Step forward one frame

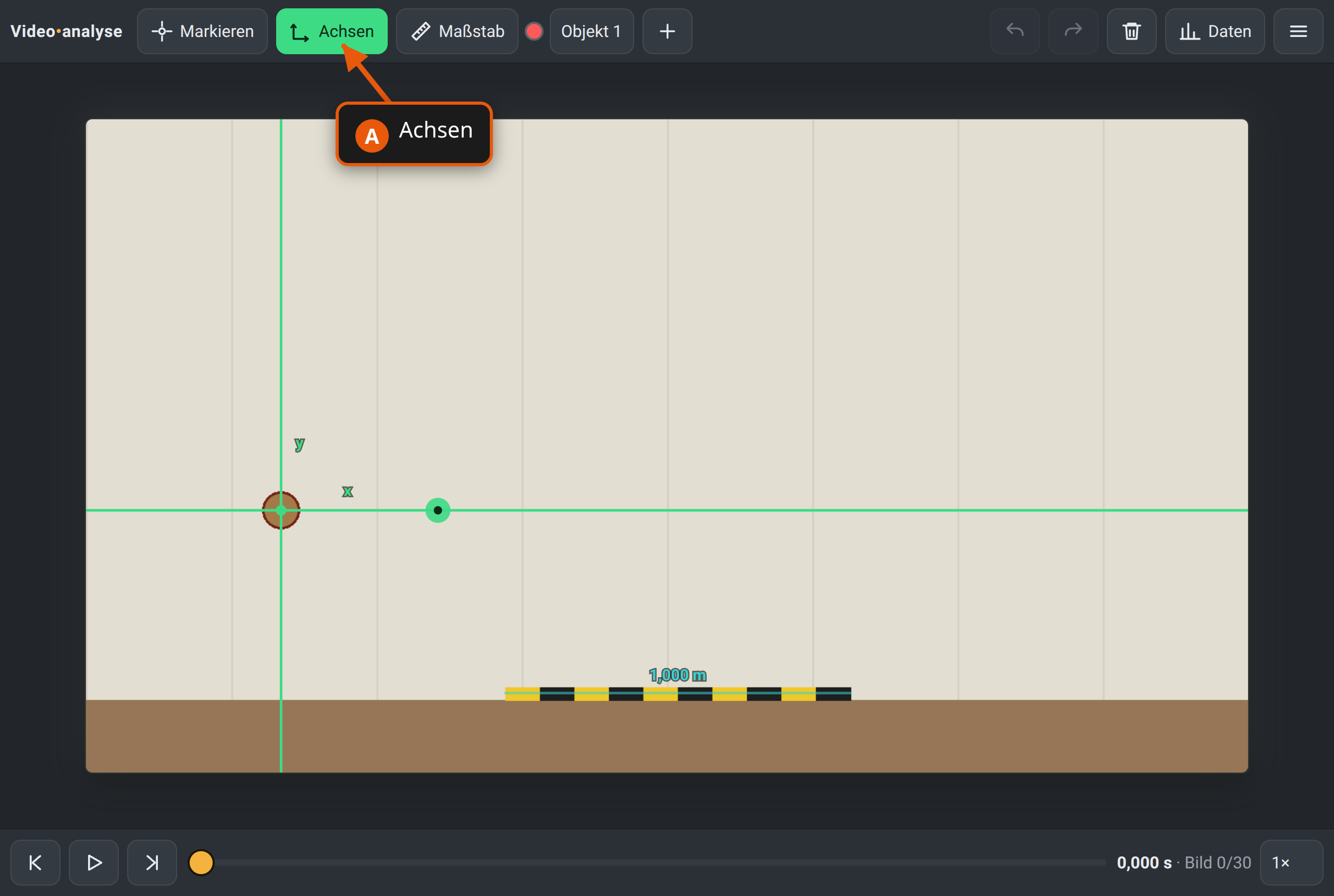click(x=152, y=862)
